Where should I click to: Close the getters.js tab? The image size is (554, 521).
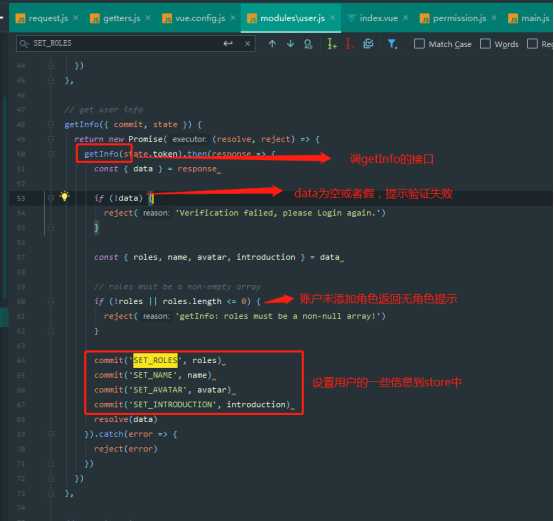(x=148, y=18)
